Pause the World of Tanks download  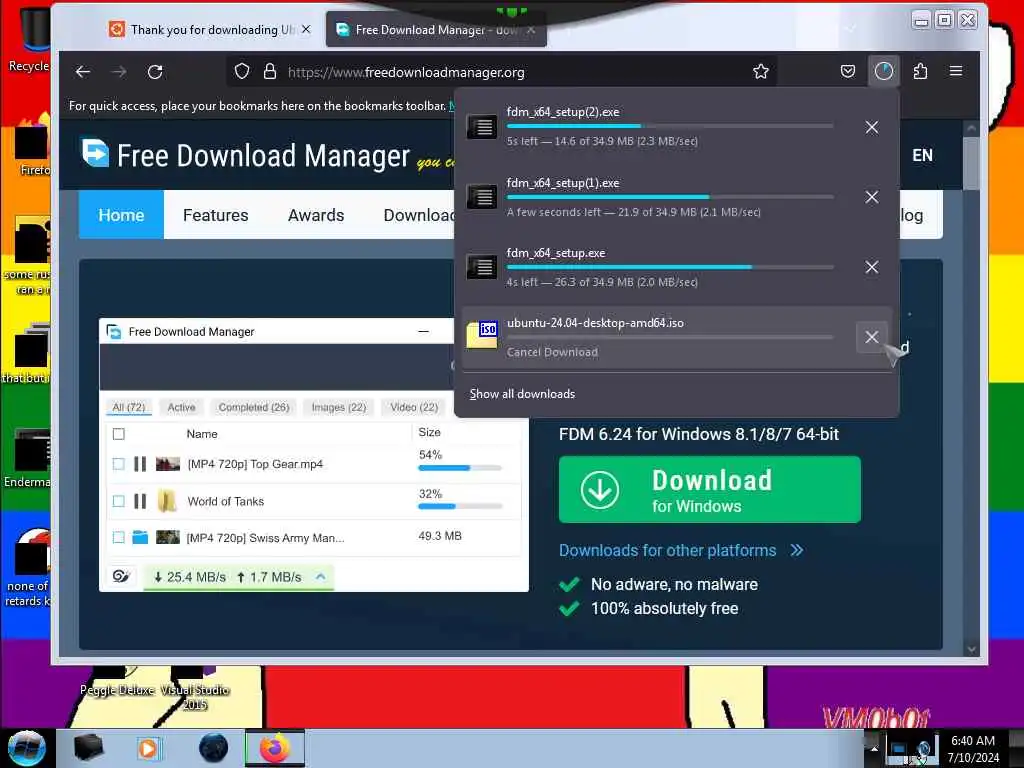point(140,502)
